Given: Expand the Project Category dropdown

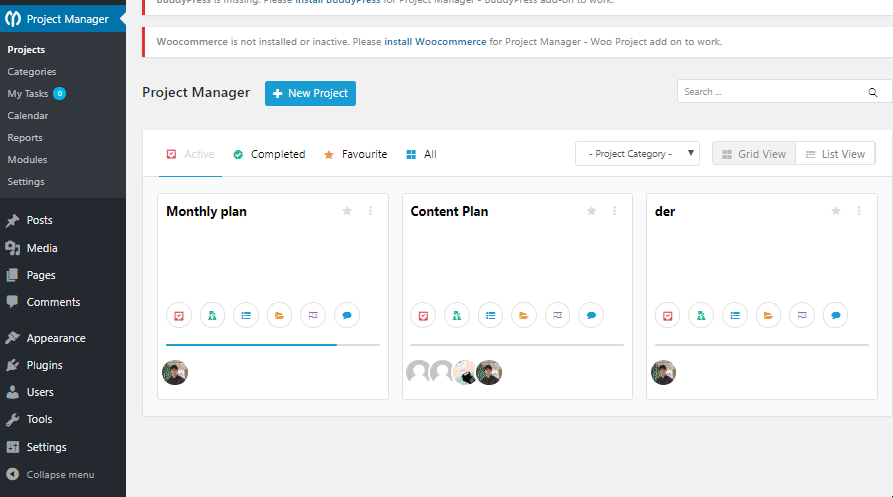Looking at the screenshot, I should pos(637,154).
